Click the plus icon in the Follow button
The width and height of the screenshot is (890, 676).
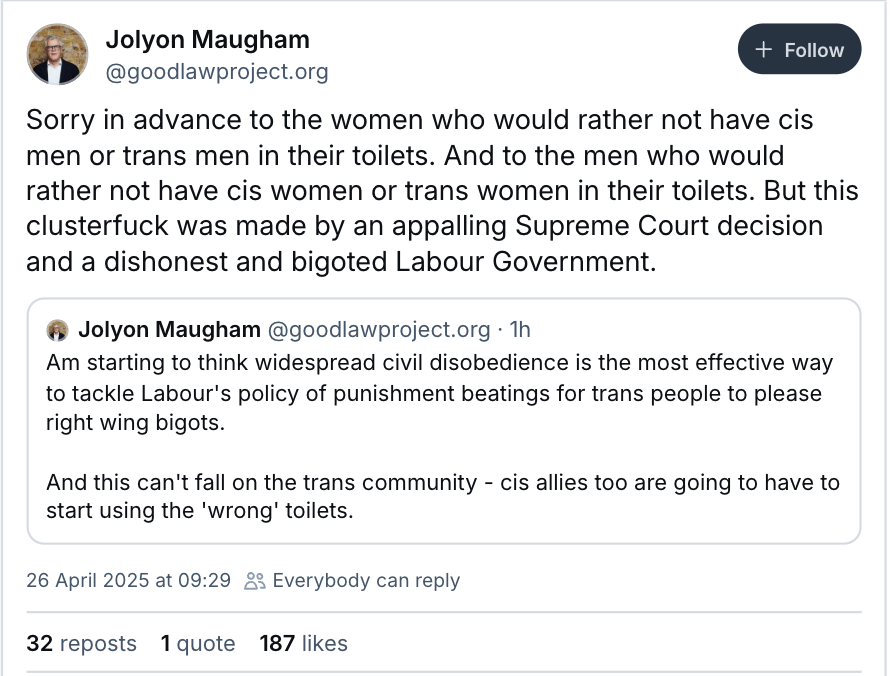pyautogui.click(x=764, y=50)
